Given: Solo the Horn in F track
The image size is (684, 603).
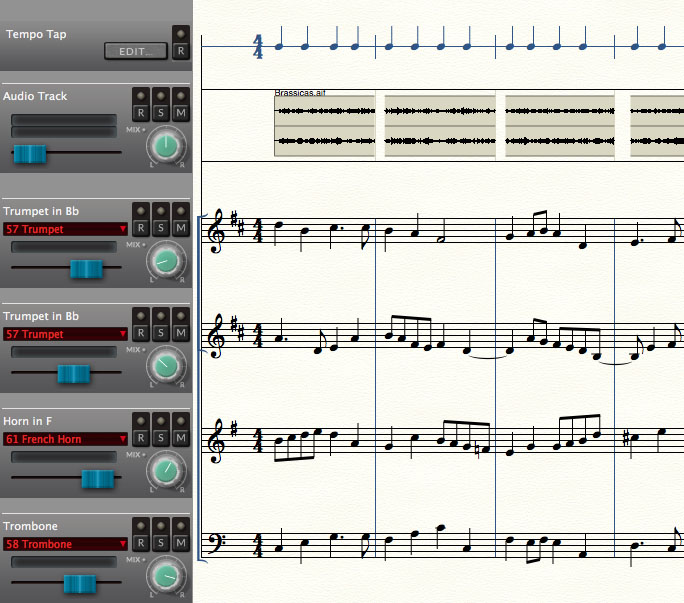Looking at the screenshot, I should pos(160,437).
